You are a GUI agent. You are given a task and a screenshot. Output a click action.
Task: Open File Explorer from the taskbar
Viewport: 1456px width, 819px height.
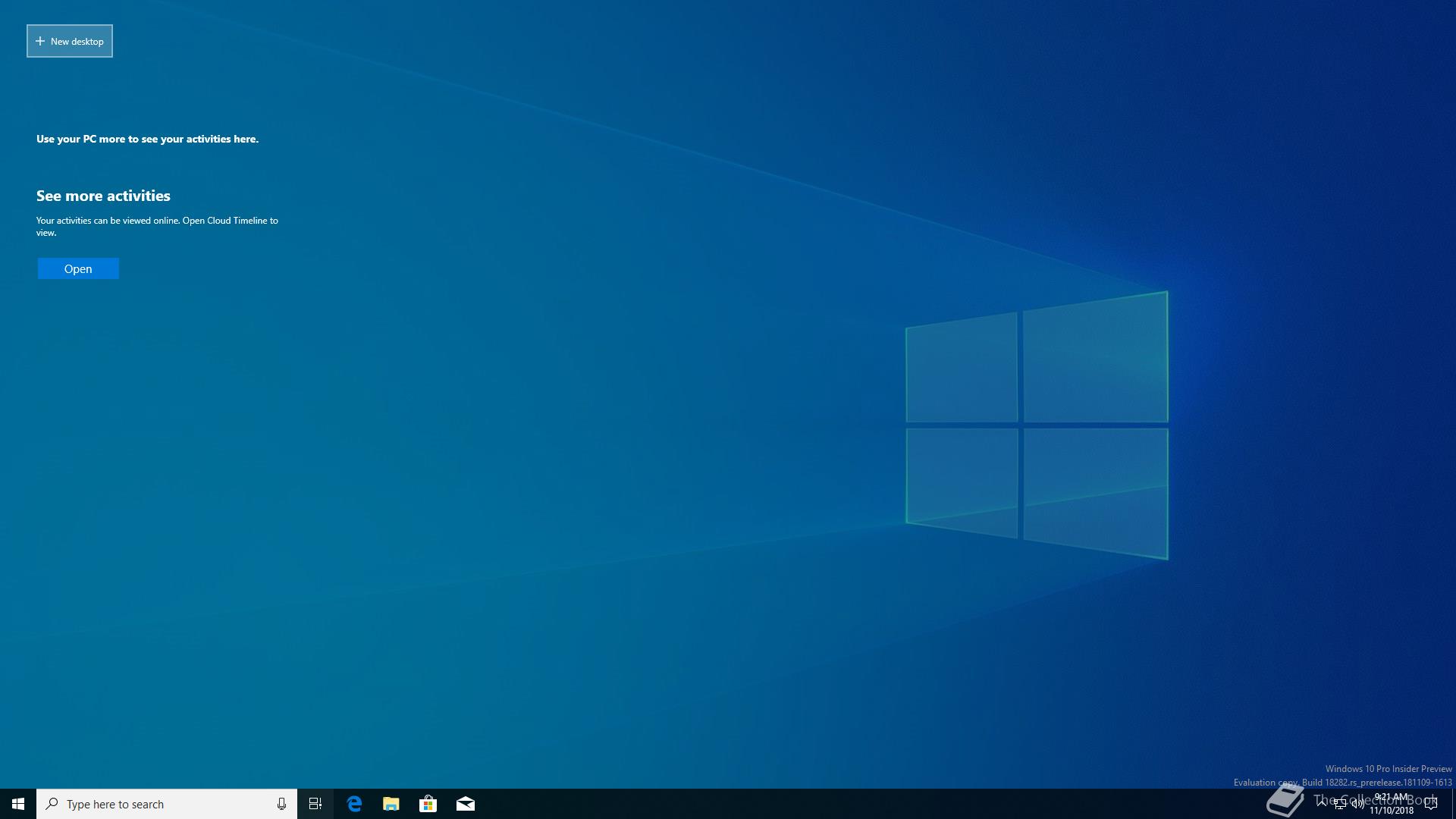point(391,804)
